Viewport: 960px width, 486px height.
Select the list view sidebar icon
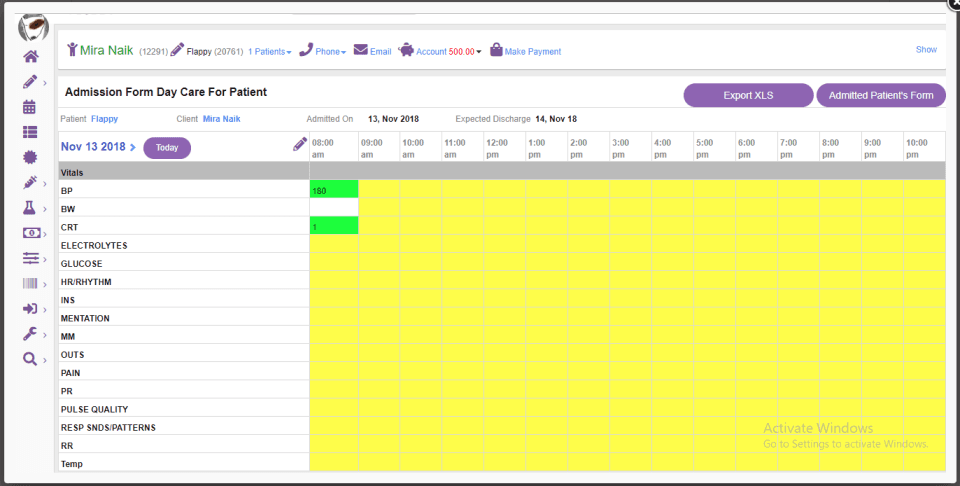pyautogui.click(x=29, y=132)
